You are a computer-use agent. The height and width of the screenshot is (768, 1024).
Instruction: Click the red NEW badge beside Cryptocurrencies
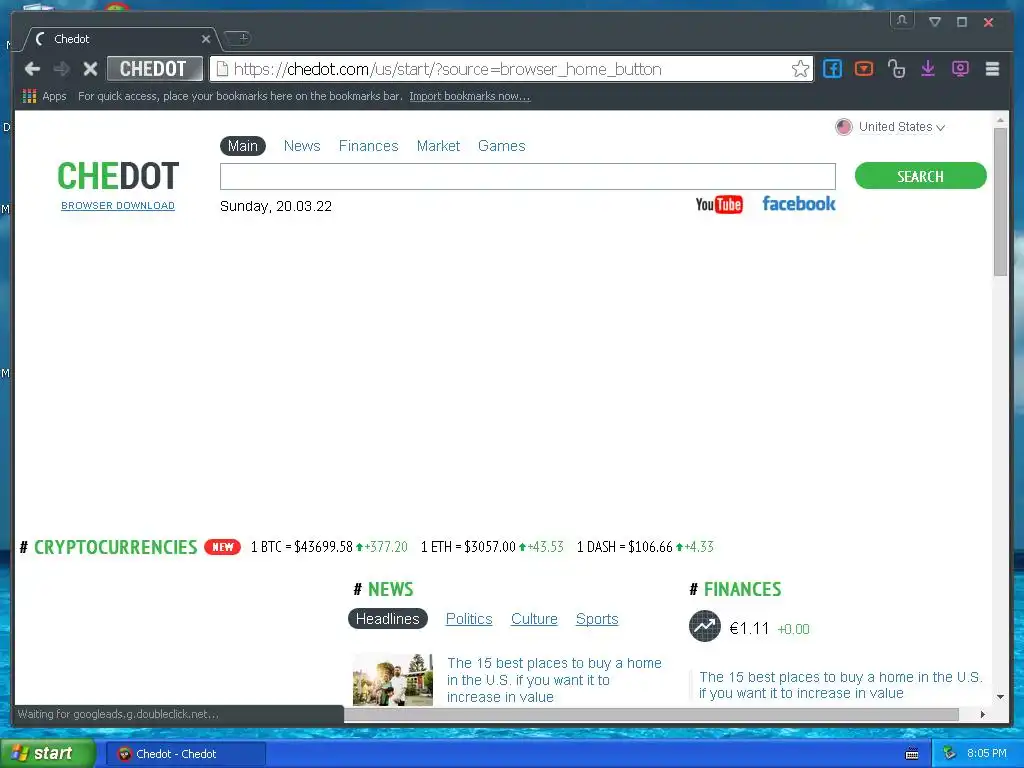click(223, 547)
